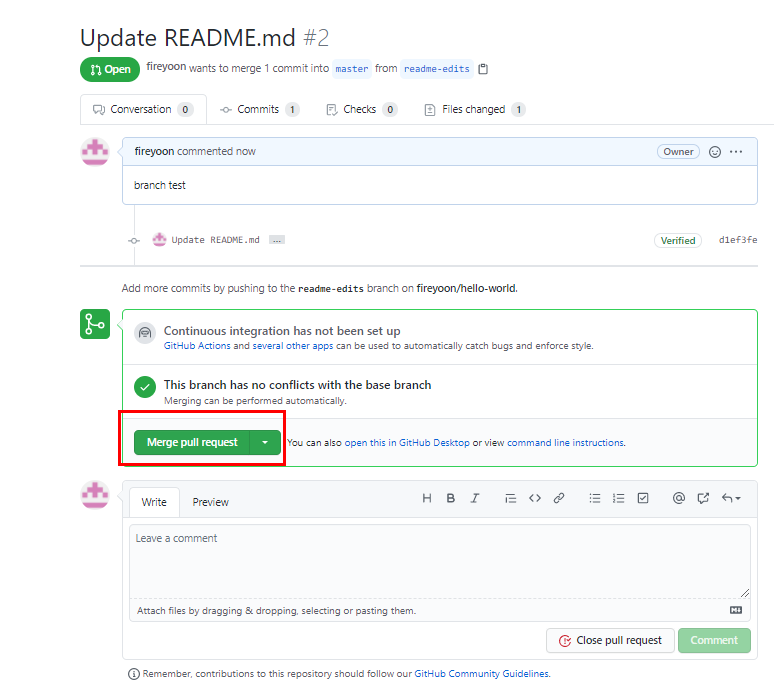Screen dimensions: 774x684
Task: Insert a bulleted list
Action: (595, 498)
